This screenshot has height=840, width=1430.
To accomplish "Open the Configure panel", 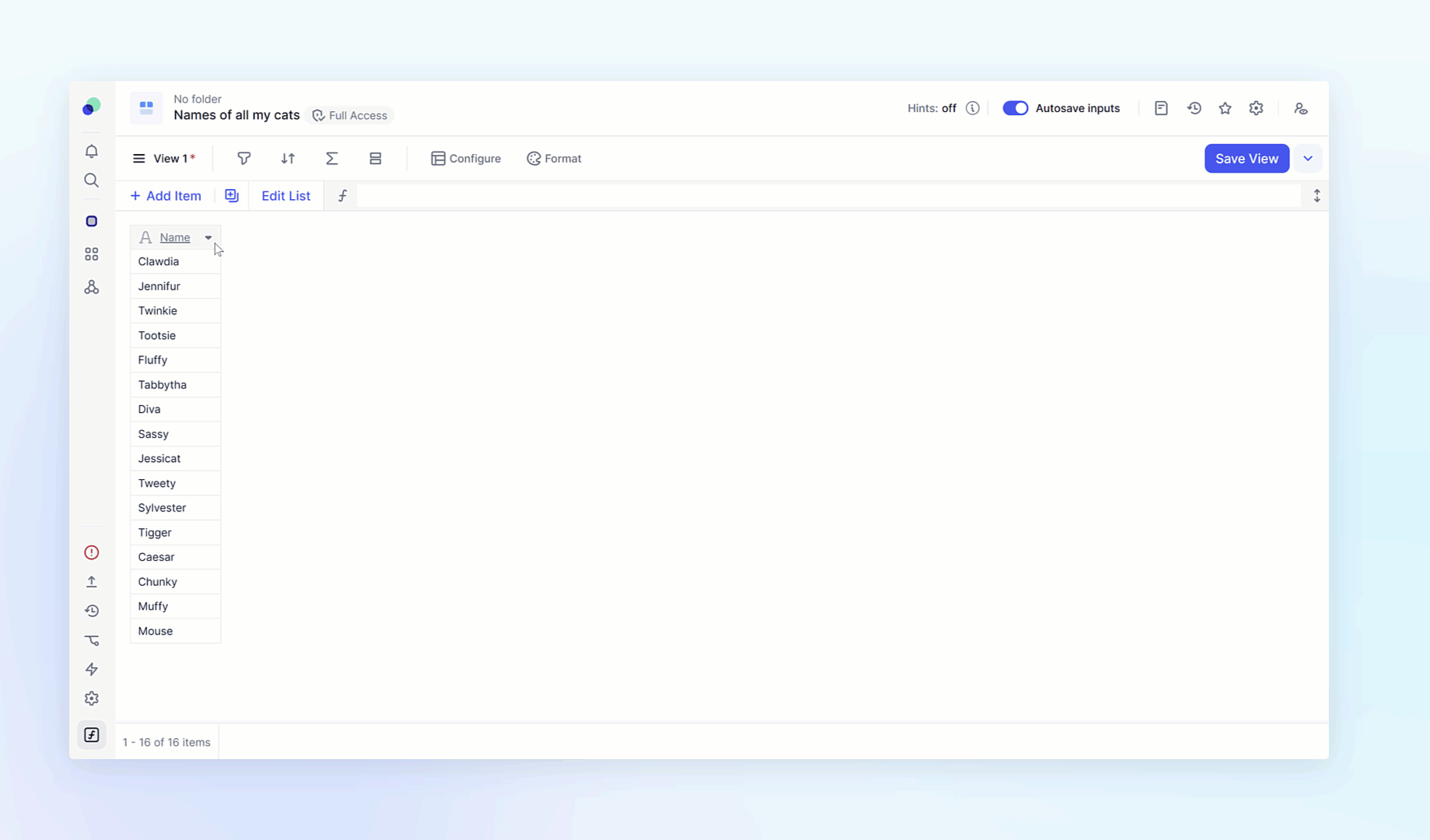I will point(465,159).
